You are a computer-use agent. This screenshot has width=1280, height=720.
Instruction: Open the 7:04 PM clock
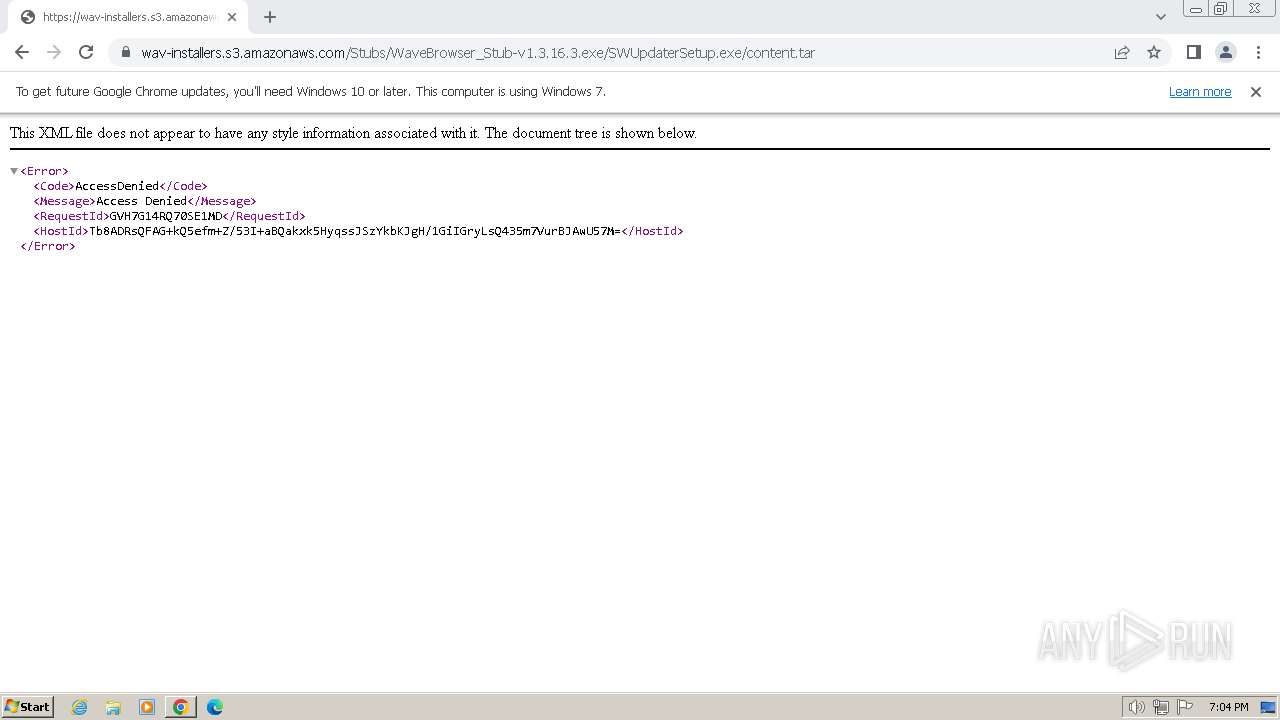click(x=1228, y=707)
